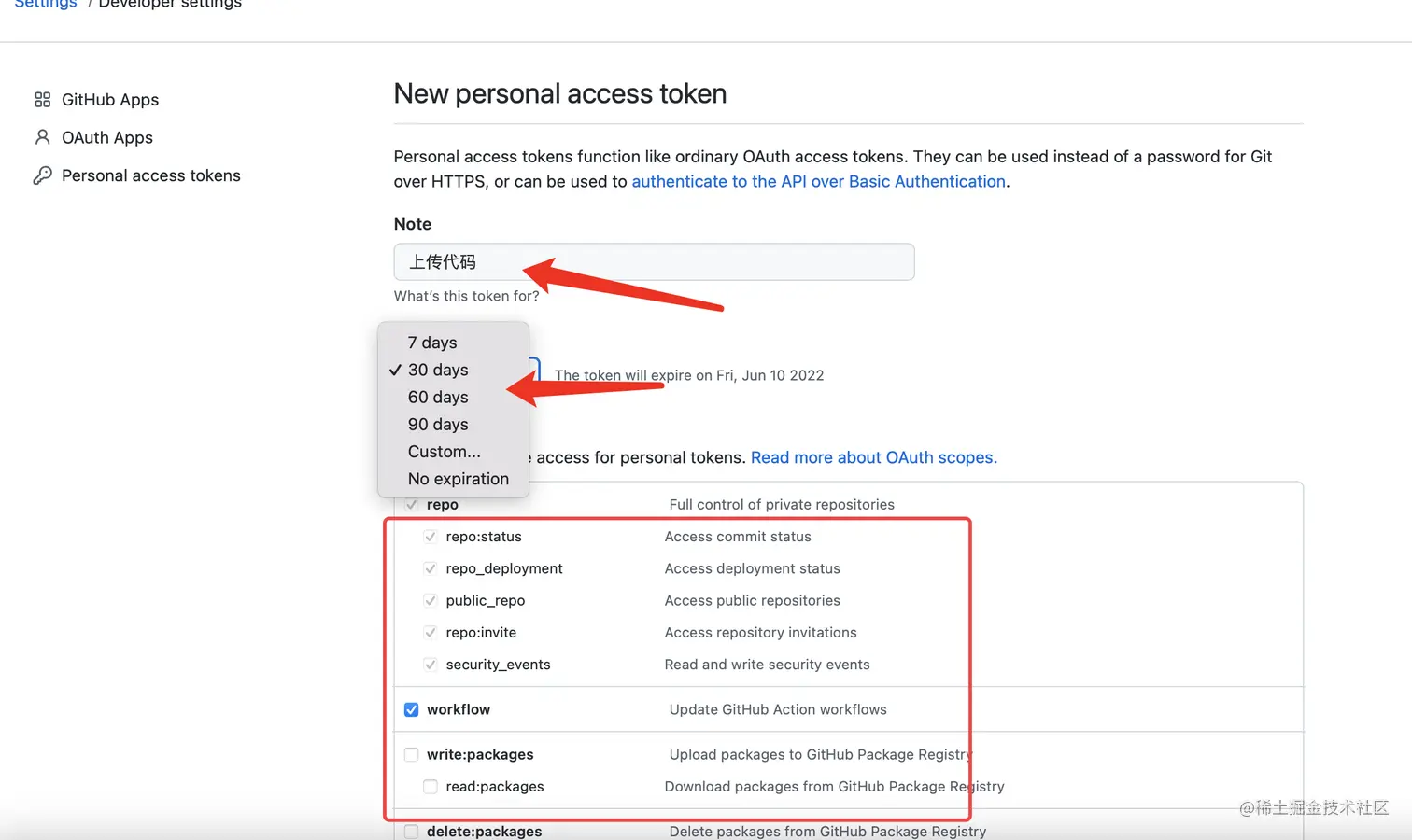Choose 7 days expiration option
The height and width of the screenshot is (840, 1412).
[432, 343]
